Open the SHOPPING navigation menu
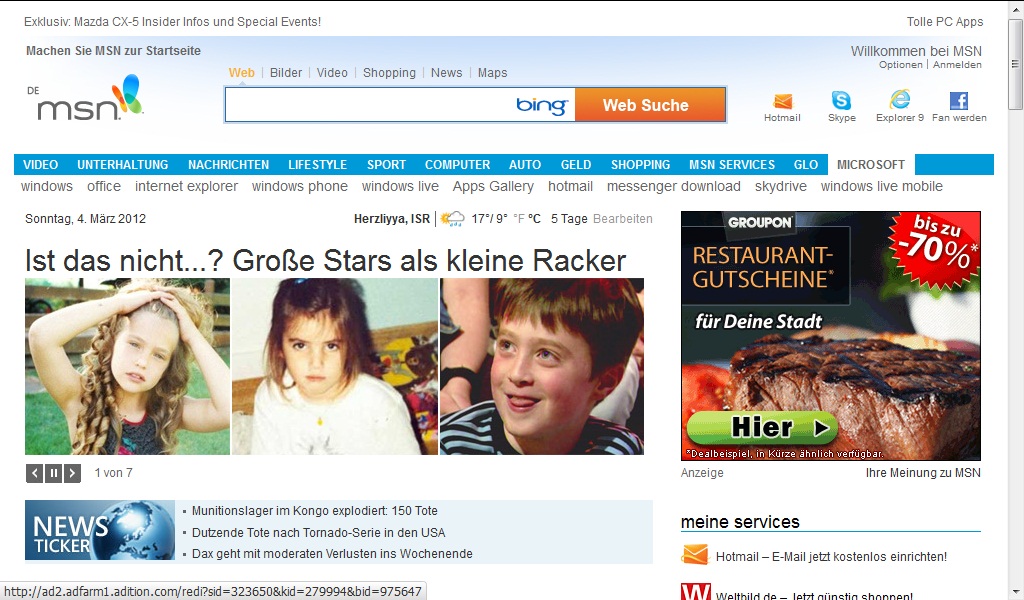This screenshot has height=600, width=1024. [x=640, y=165]
